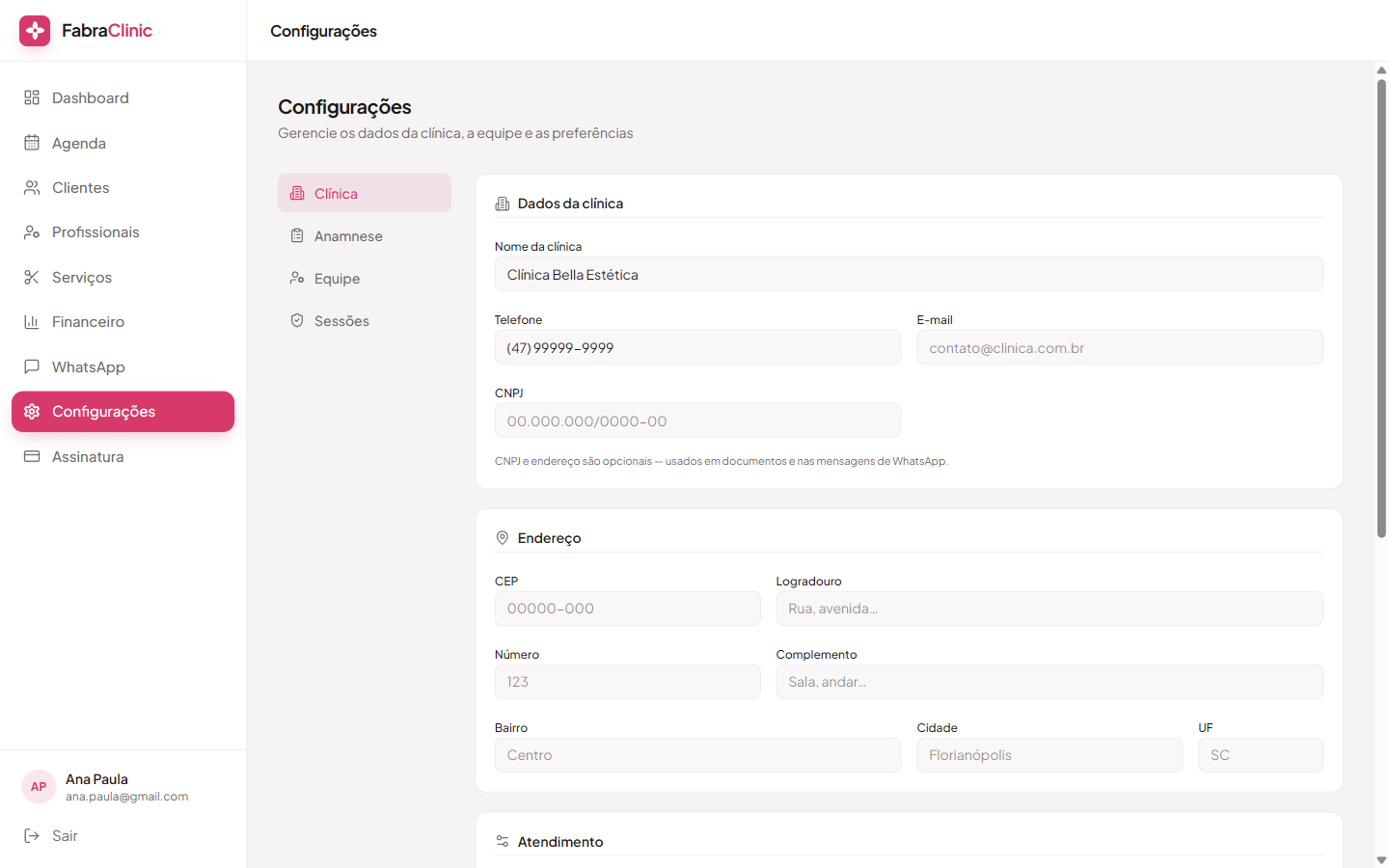Click the Equipe team icon
Viewport: 1389px width, 868px height.
coord(297,278)
